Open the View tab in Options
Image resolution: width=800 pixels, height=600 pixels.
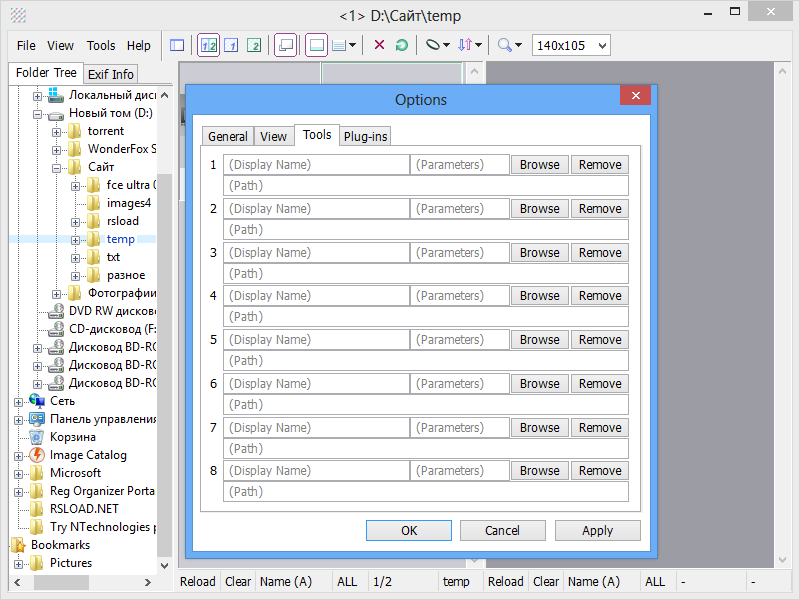273,137
